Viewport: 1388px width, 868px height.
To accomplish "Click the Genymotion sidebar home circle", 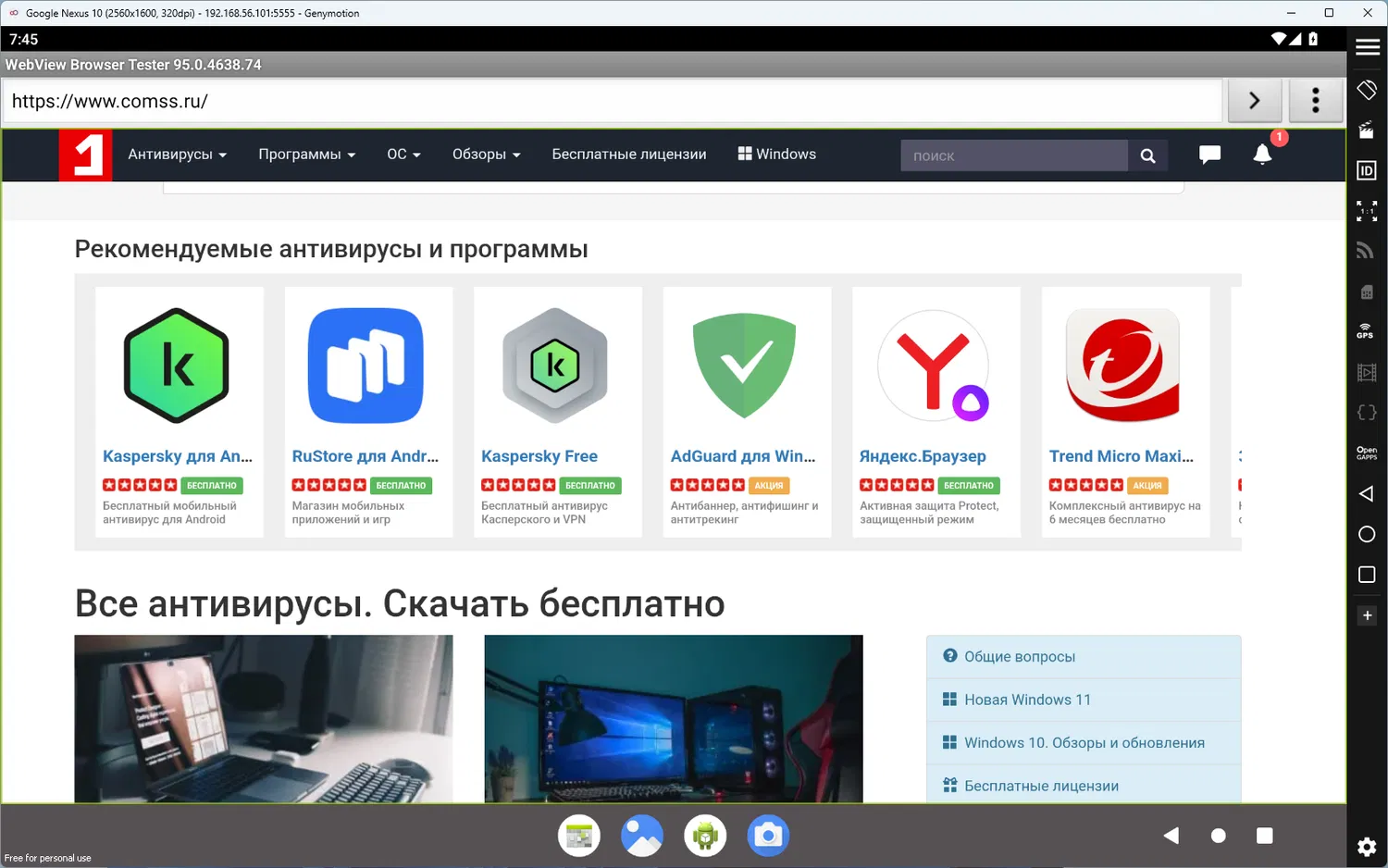I will (1367, 534).
